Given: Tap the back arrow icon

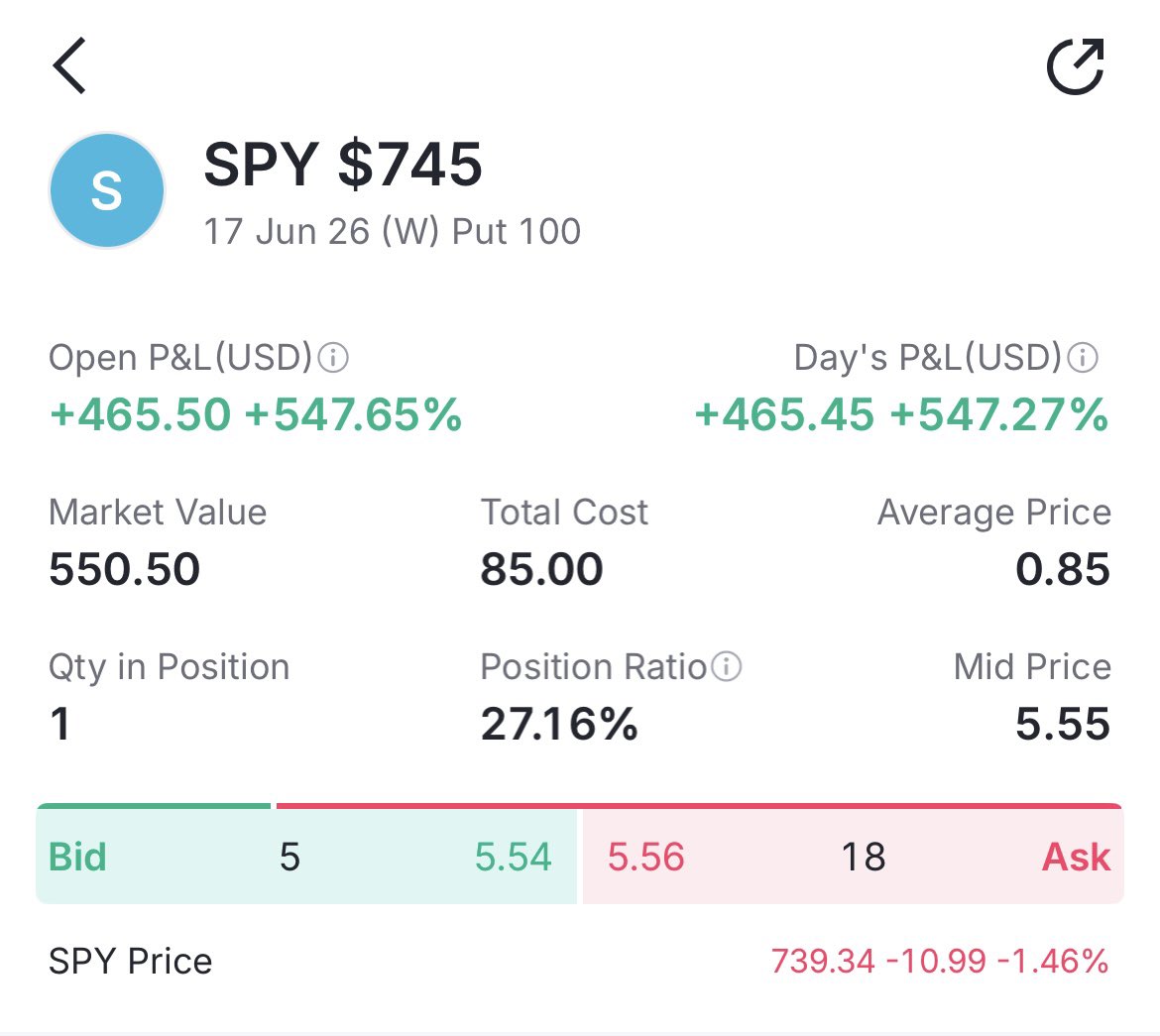Looking at the screenshot, I should pos(69,65).
